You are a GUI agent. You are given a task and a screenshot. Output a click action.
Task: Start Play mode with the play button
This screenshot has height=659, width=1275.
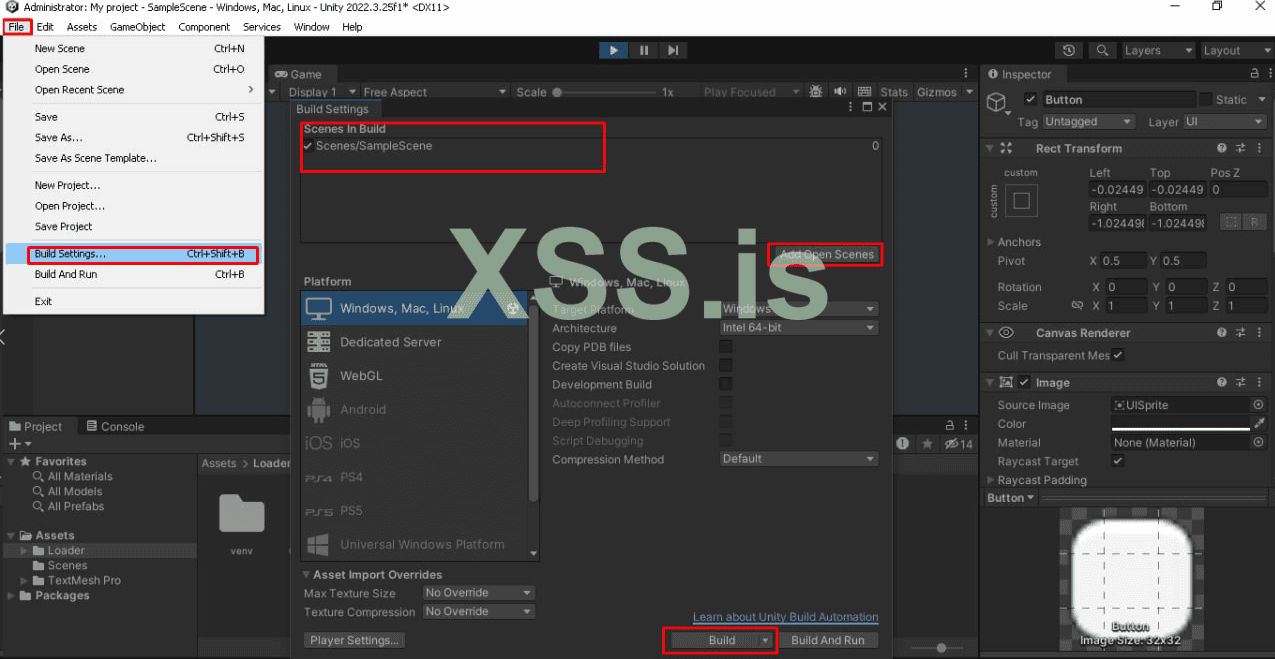click(613, 50)
